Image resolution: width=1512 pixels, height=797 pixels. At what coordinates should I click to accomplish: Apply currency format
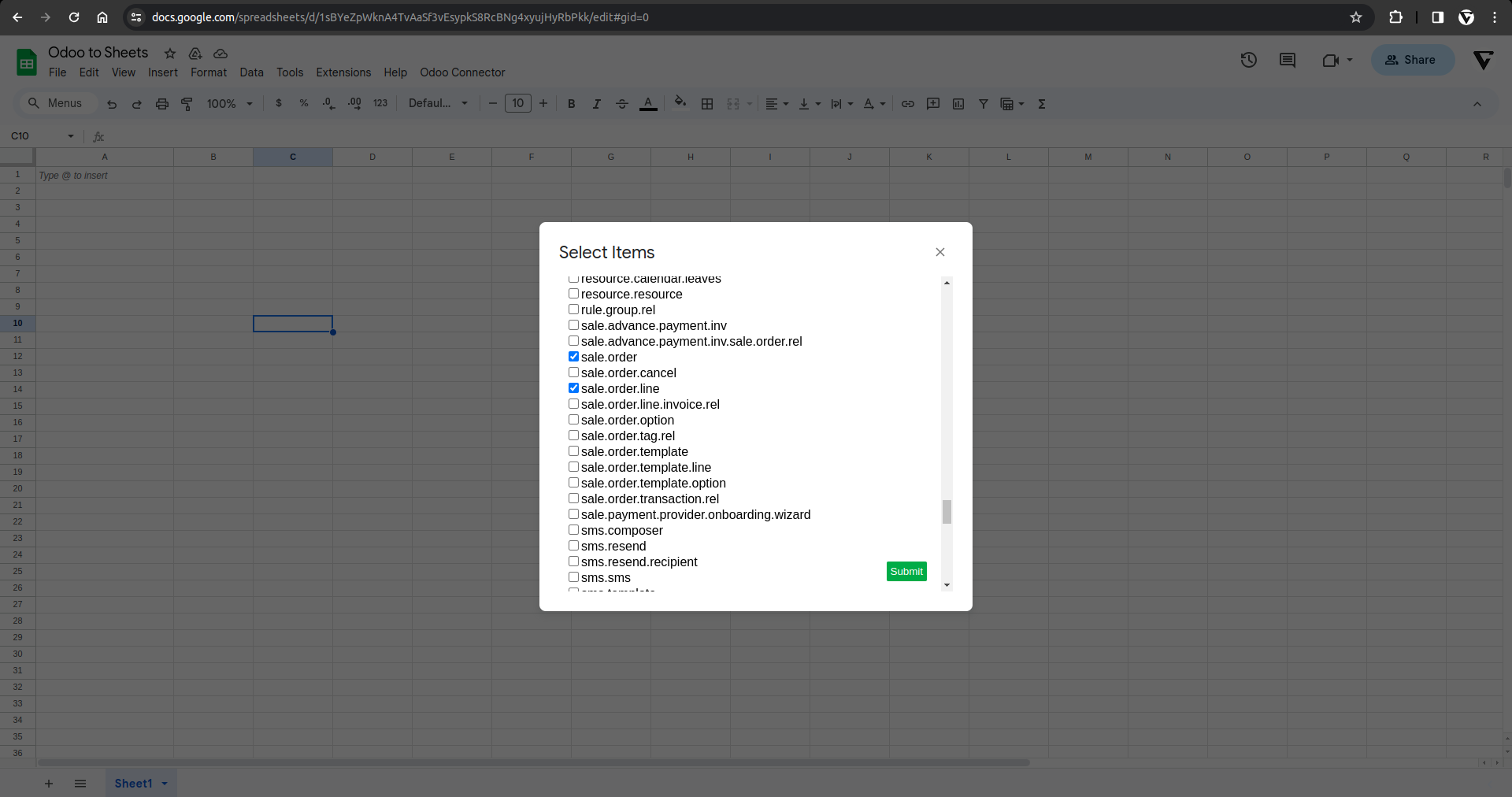pyautogui.click(x=278, y=103)
